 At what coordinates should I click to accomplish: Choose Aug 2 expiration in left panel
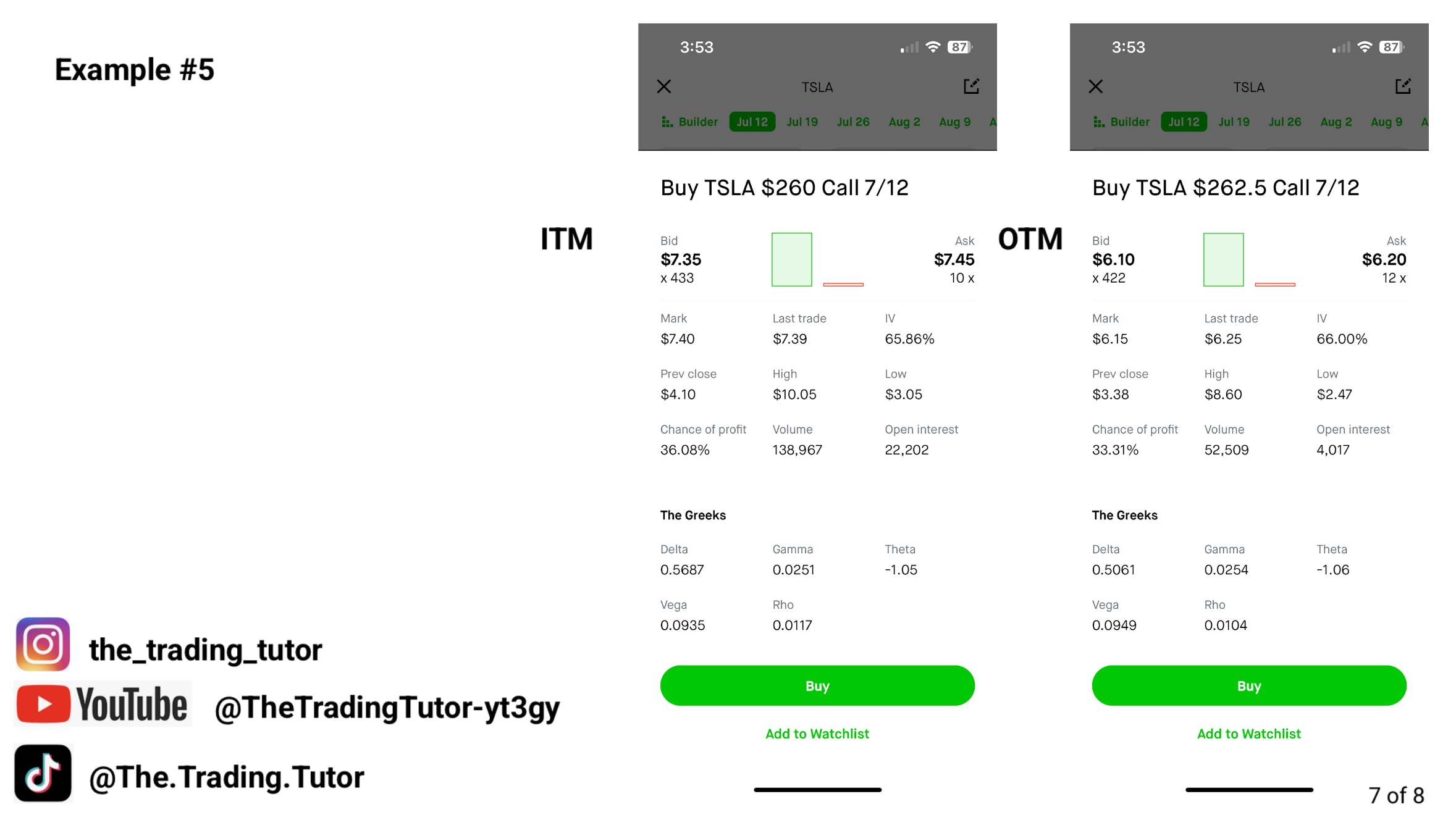[904, 122]
